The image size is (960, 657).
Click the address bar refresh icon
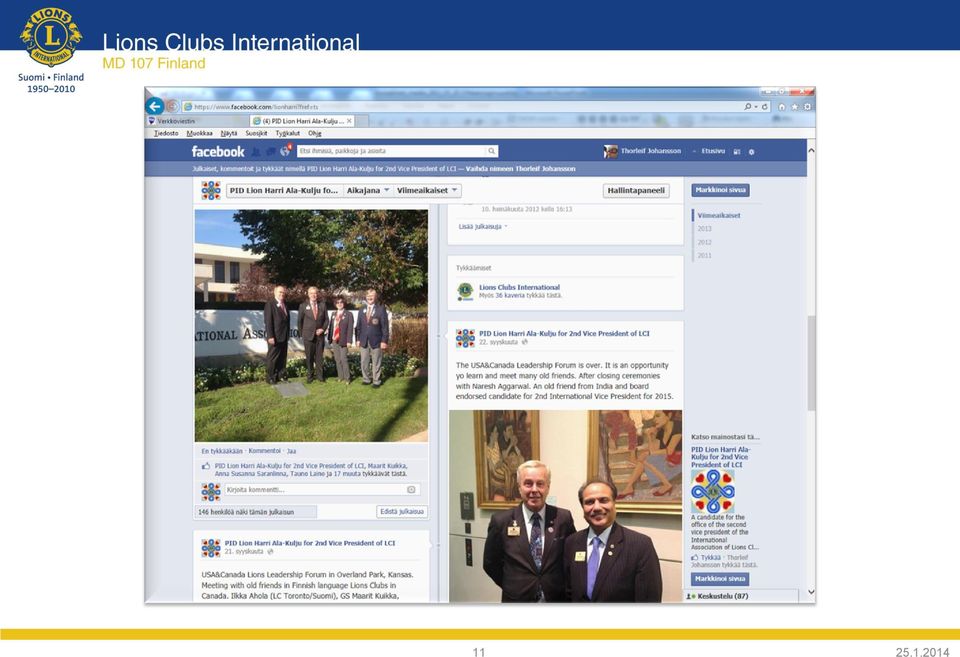[x=765, y=107]
